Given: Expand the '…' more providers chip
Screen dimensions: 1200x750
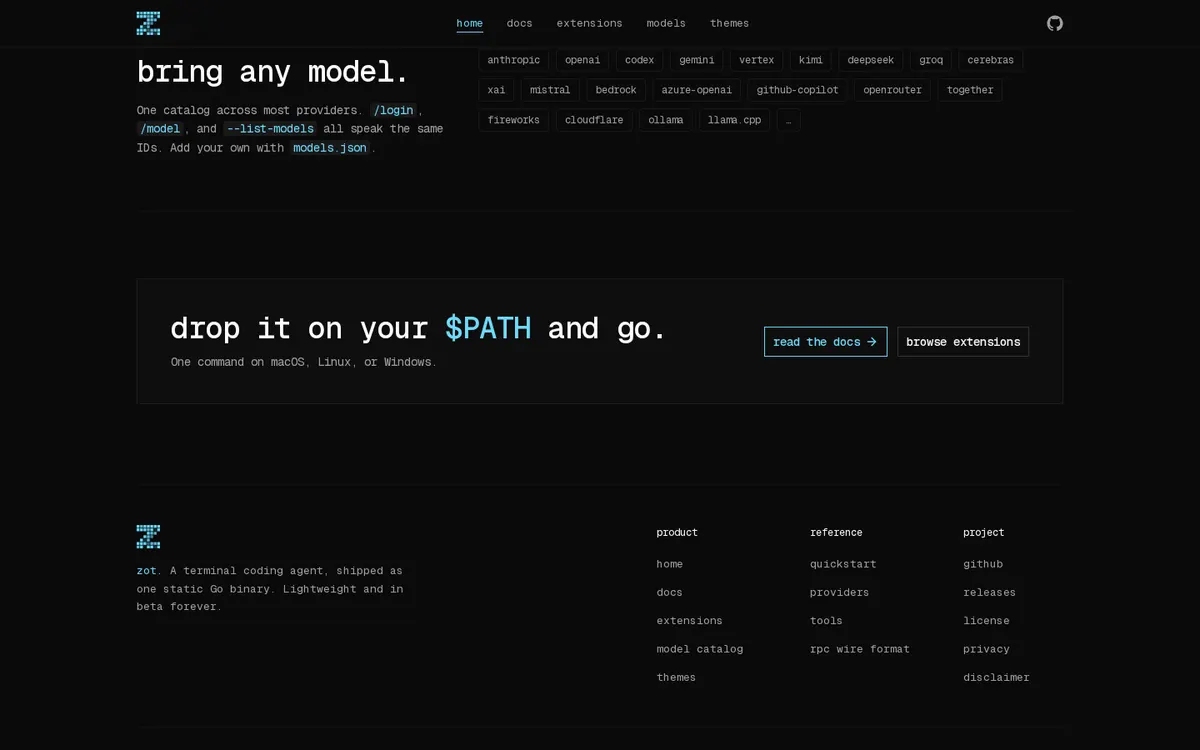Looking at the screenshot, I should click(x=788, y=120).
